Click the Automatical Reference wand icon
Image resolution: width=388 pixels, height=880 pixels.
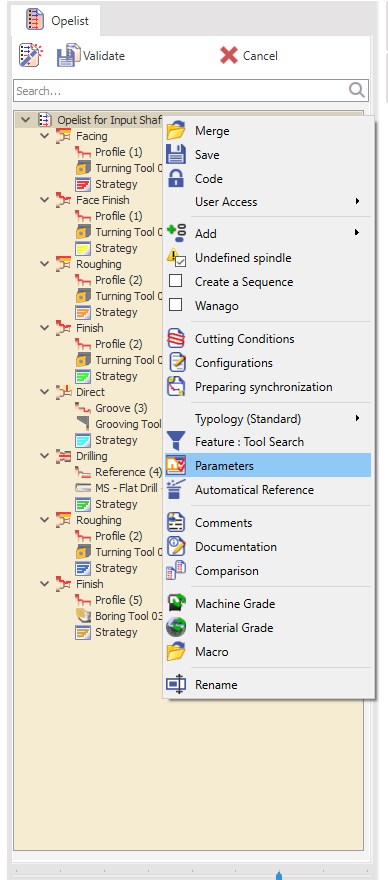(x=176, y=489)
